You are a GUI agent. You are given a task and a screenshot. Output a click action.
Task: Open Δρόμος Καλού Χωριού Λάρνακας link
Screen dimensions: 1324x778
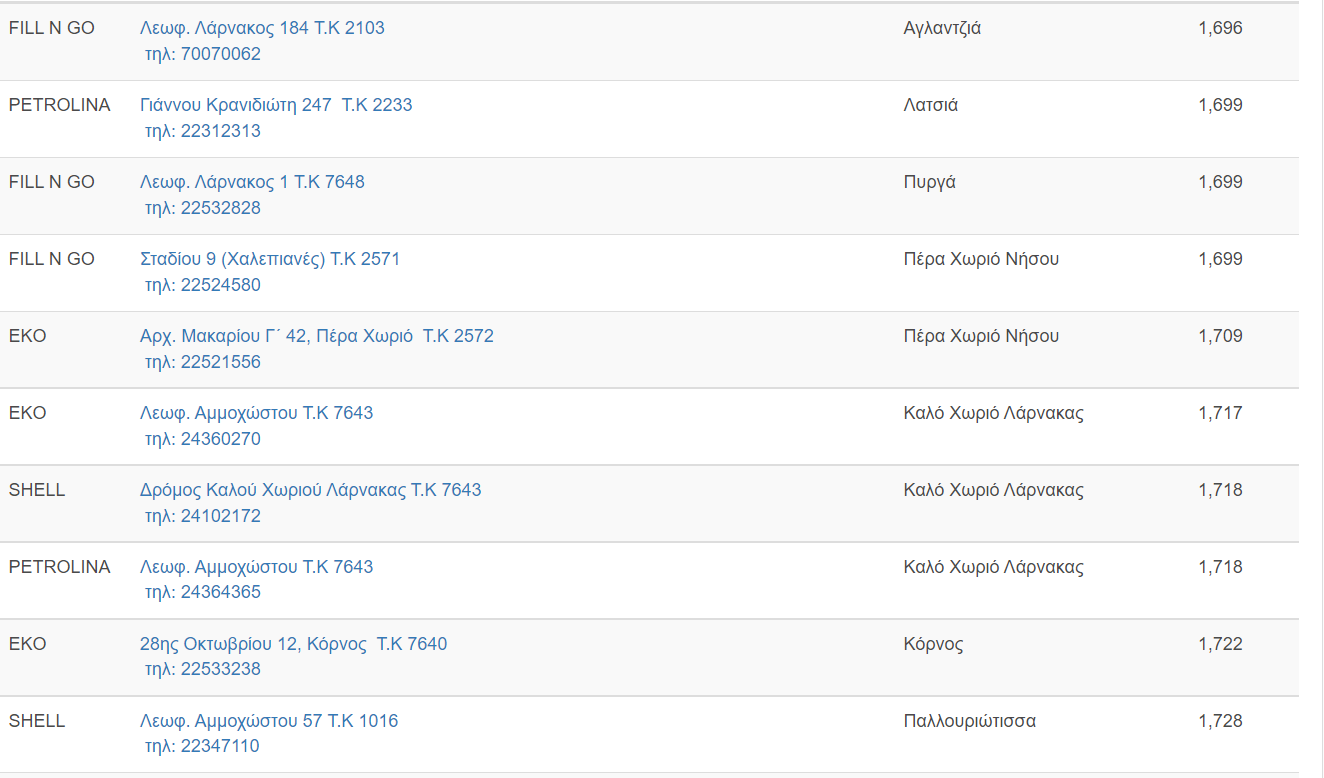[310, 490]
